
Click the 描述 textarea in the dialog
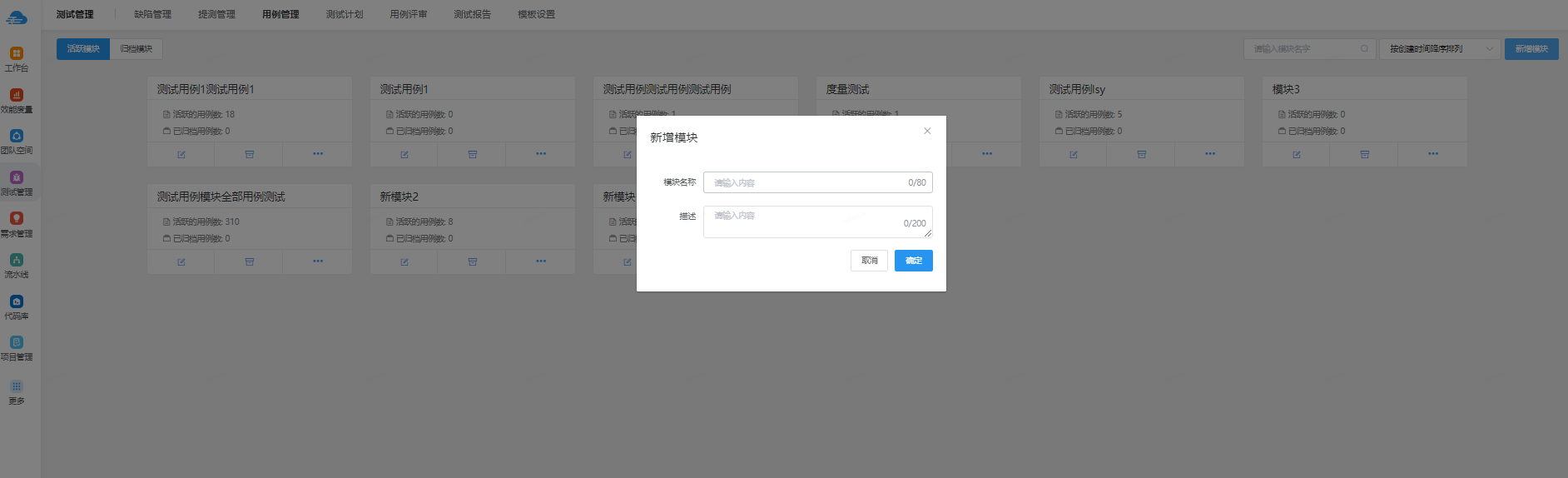tap(818, 222)
